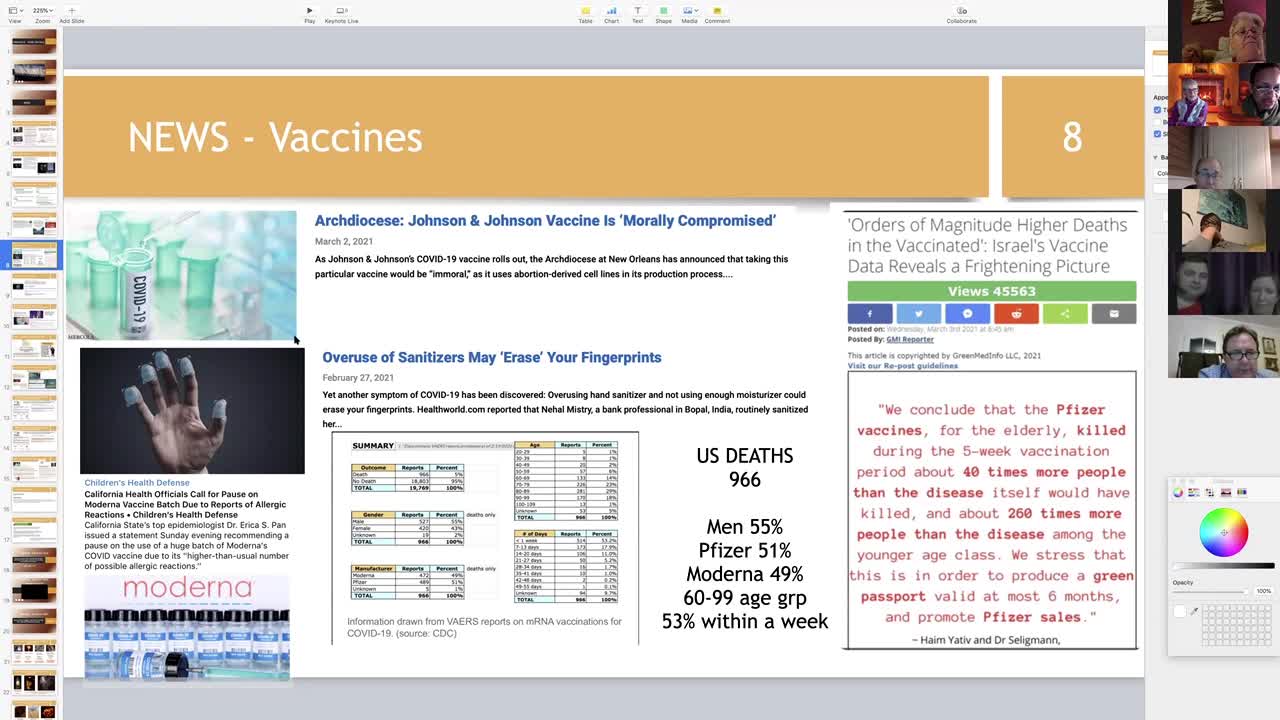Select the slide number 8 box
The width and height of the screenshot is (1280, 720).
point(1072,137)
